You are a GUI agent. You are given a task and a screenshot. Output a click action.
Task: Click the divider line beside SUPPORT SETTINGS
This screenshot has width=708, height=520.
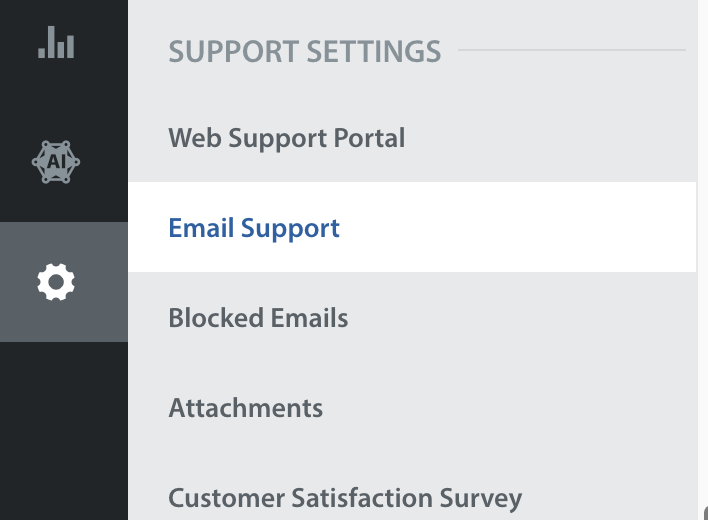572,50
